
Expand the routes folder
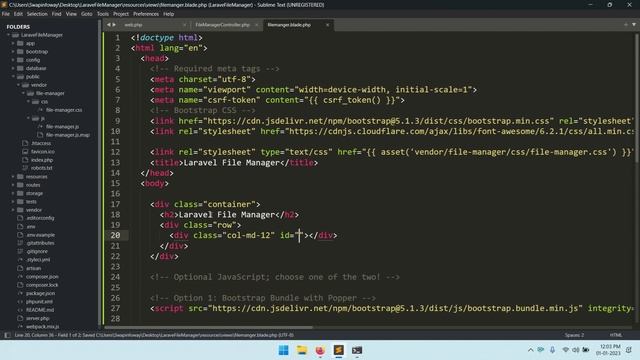click(13, 185)
